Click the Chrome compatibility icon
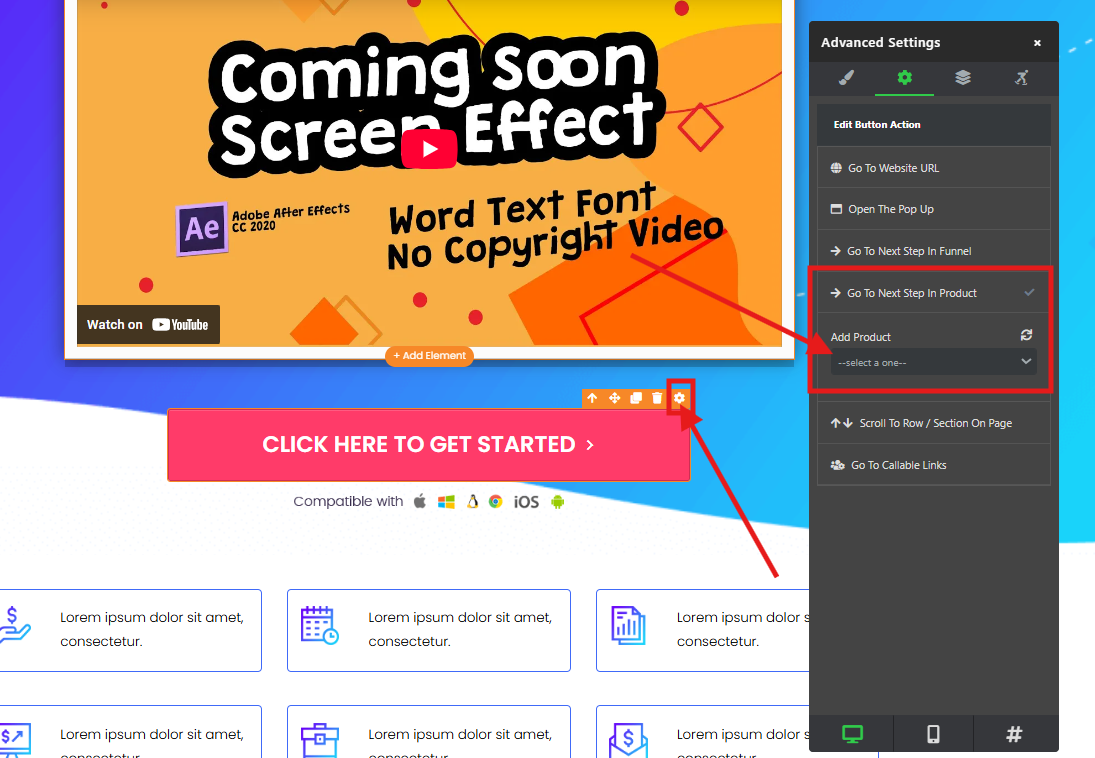 click(x=496, y=501)
